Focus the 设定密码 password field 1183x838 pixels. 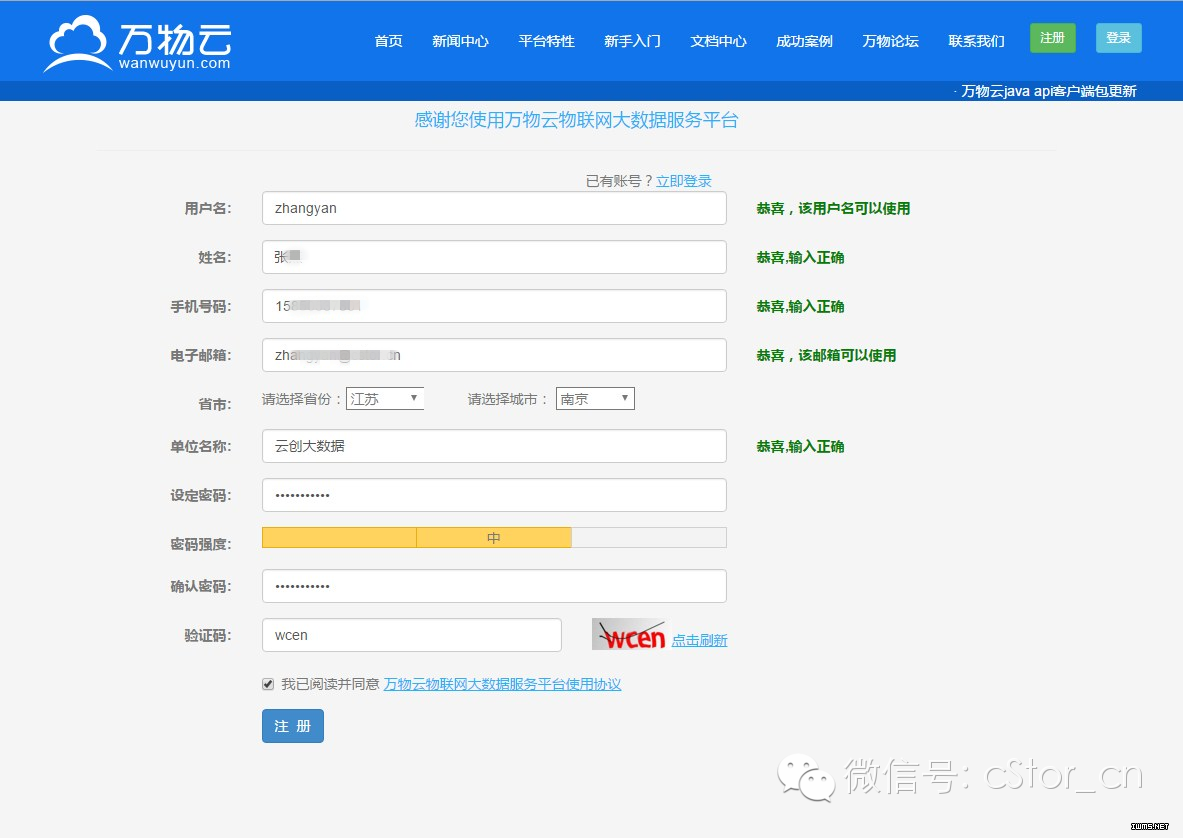(x=494, y=496)
